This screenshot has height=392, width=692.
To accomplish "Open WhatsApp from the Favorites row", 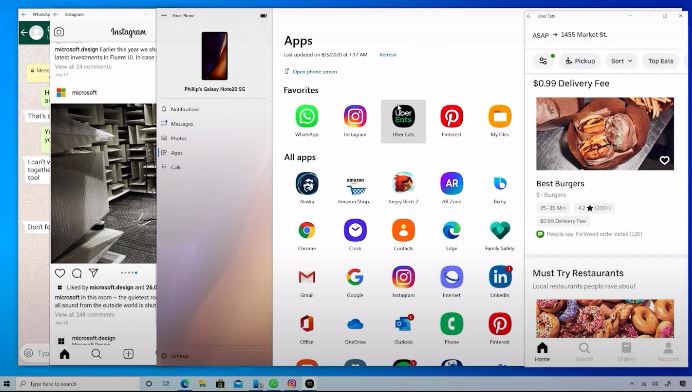I will tap(307, 117).
